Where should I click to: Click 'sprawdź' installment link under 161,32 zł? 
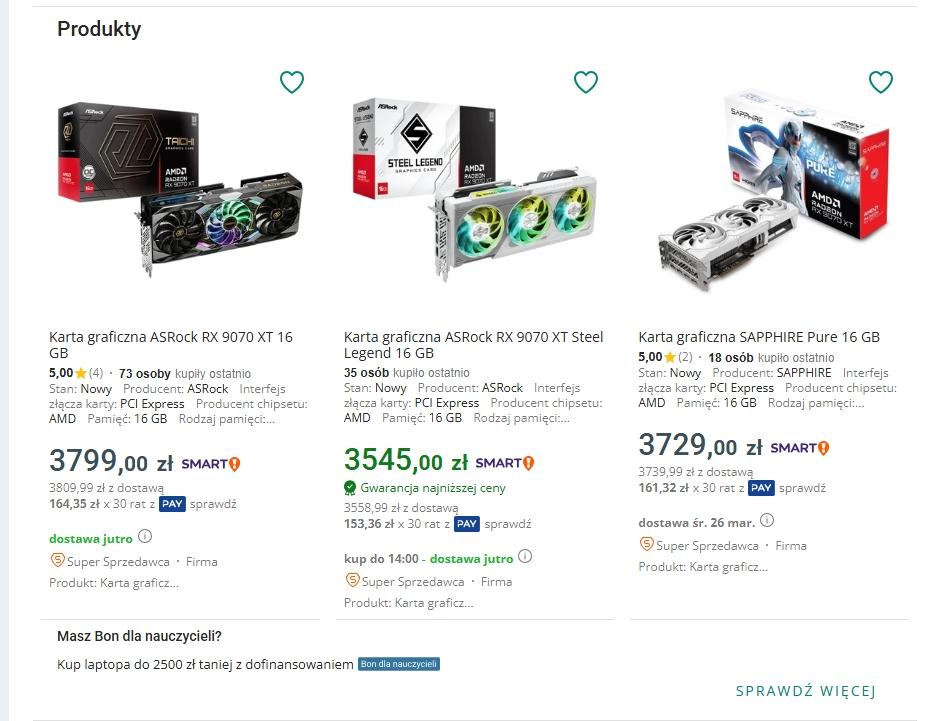(802, 488)
